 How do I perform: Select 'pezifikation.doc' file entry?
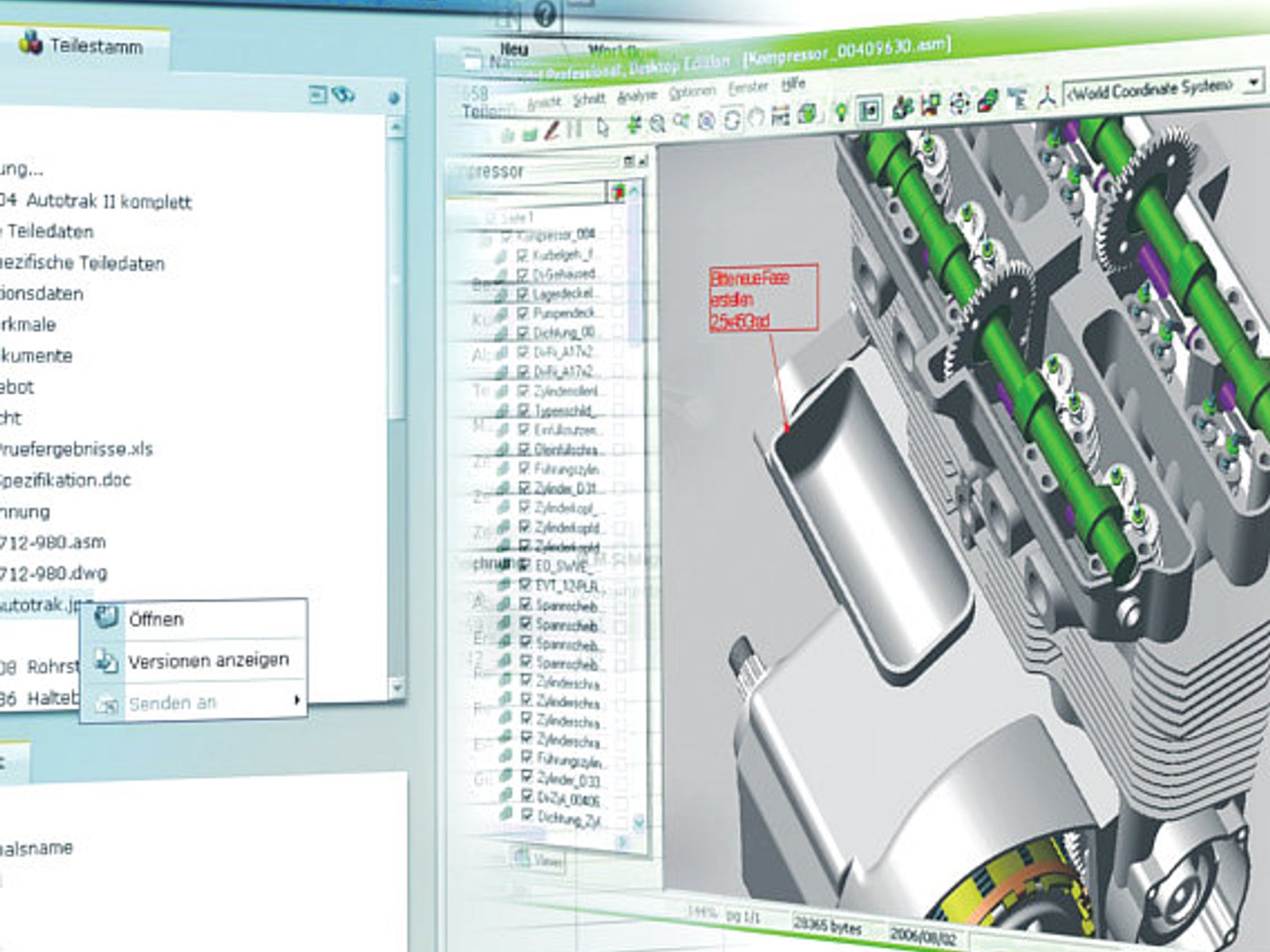(x=65, y=480)
